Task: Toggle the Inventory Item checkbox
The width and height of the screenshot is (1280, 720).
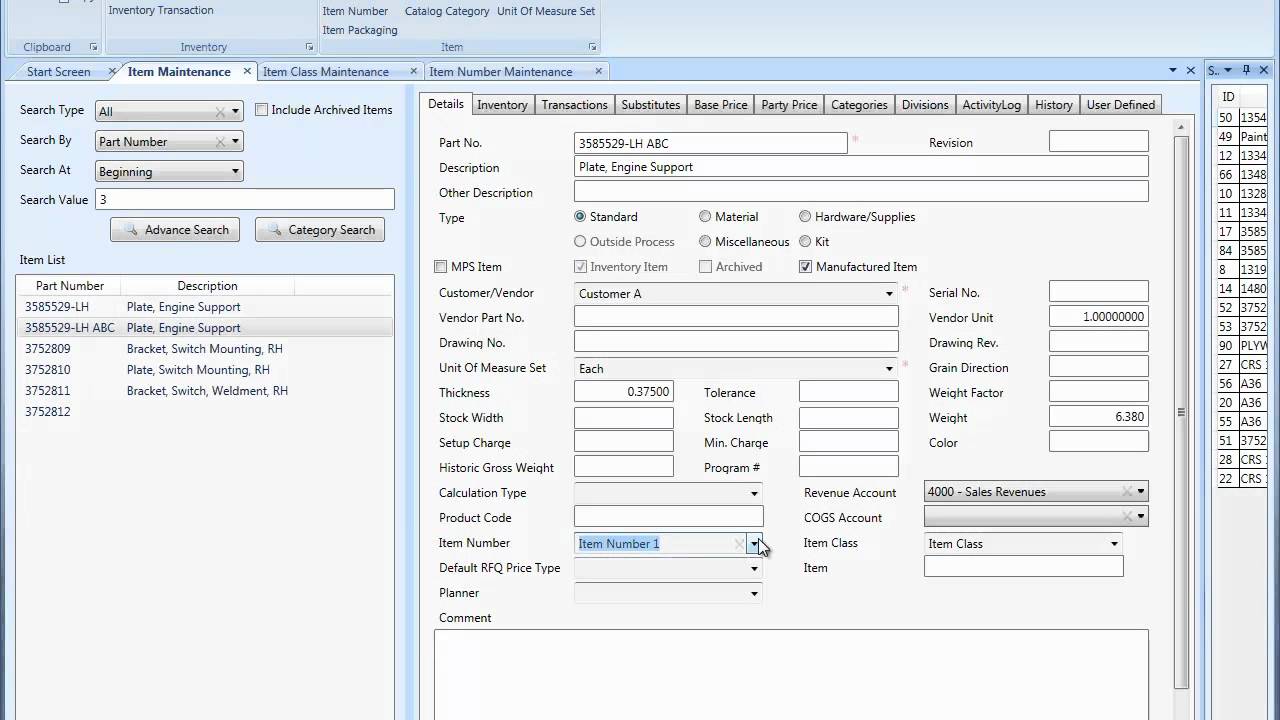Action: click(x=580, y=267)
